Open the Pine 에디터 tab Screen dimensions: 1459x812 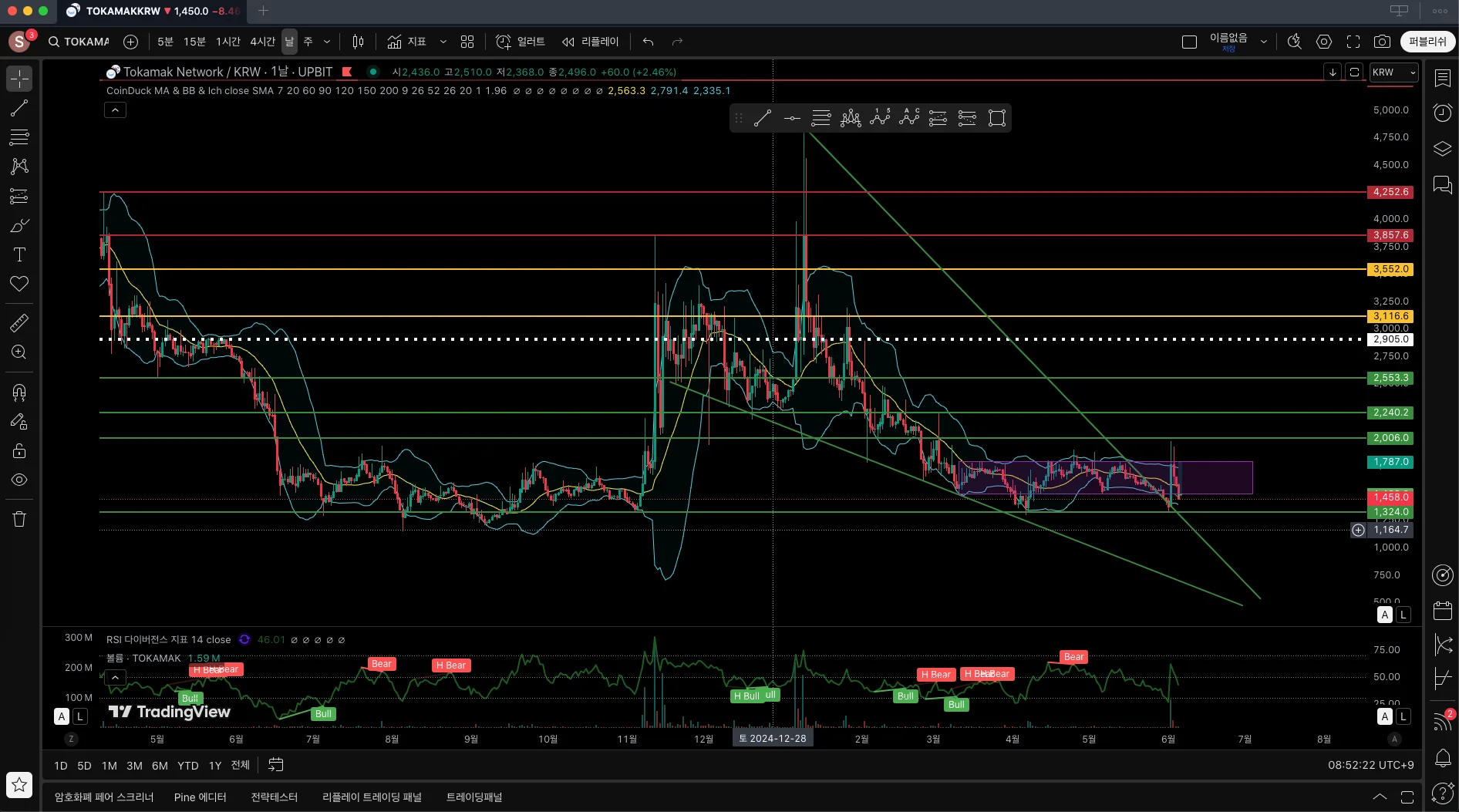coord(200,797)
